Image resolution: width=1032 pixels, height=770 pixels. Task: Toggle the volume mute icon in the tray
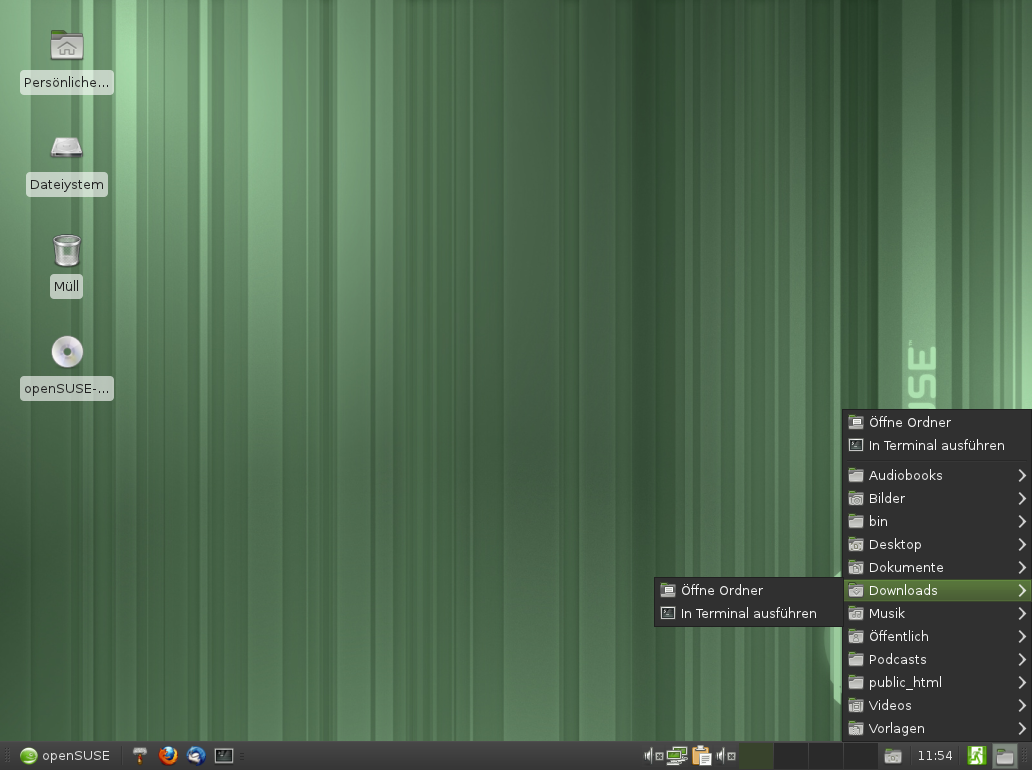pyautogui.click(x=648, y=755)
